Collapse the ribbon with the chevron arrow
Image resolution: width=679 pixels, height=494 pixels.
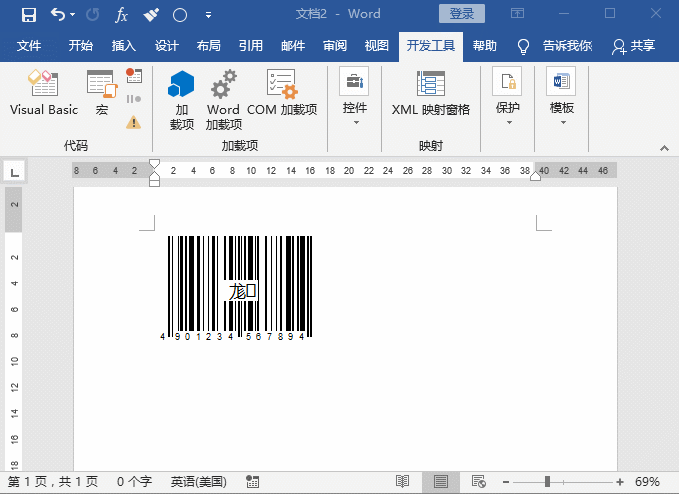tap(664, 148)
